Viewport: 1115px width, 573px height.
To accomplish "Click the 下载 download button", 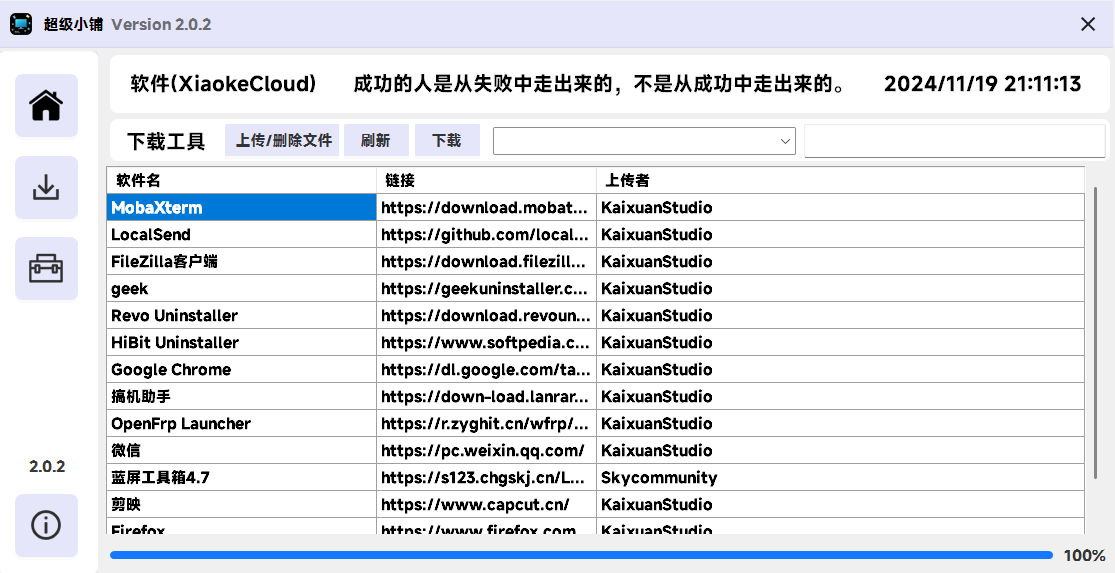I will coord(447,140).
